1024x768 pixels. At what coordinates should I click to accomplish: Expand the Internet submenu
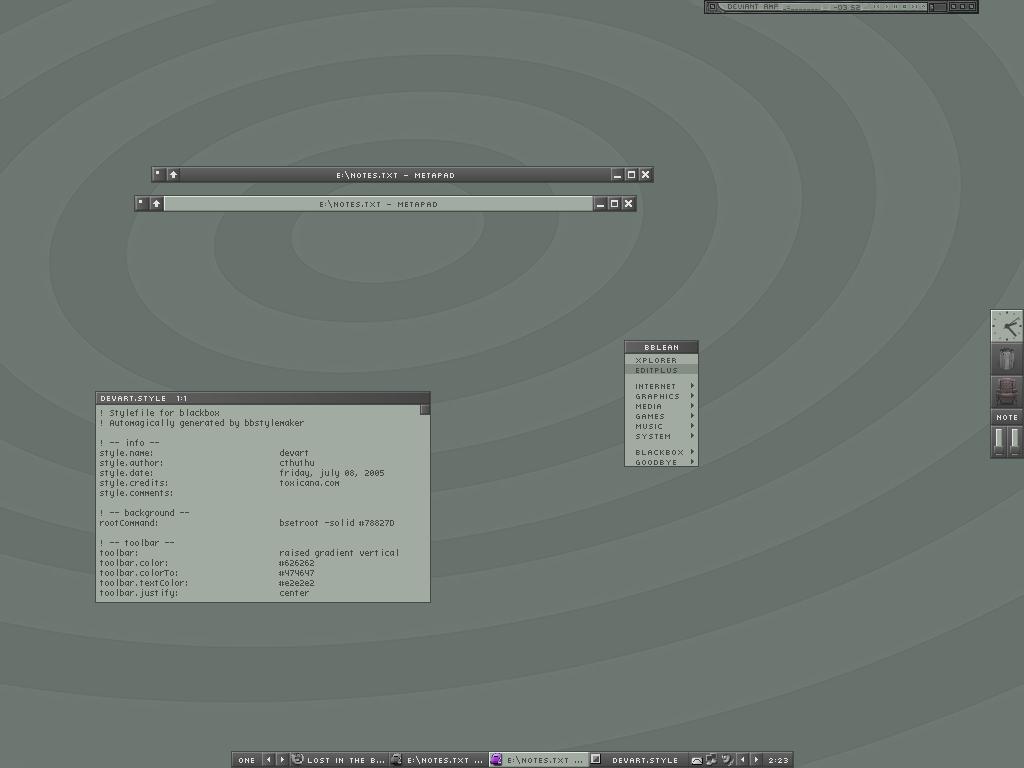pos(661,386)
